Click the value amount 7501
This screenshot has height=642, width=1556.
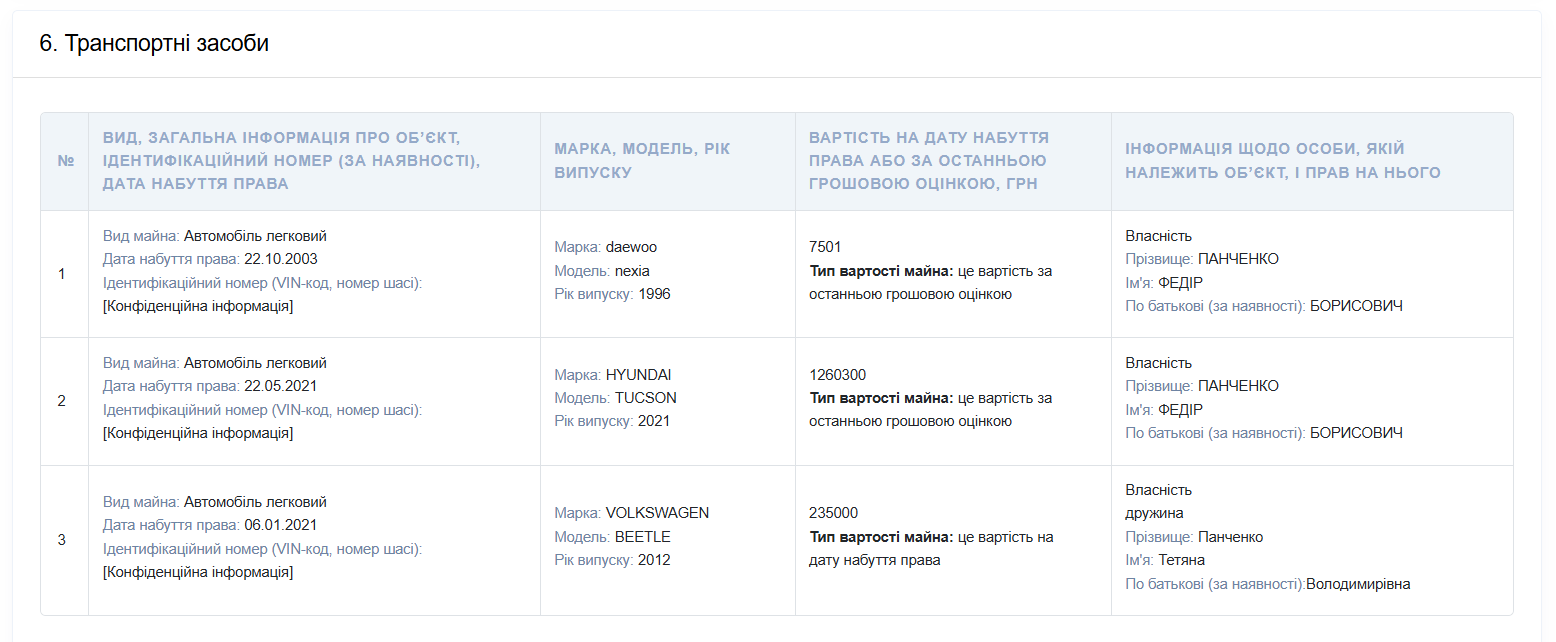(x=825, y=247)
